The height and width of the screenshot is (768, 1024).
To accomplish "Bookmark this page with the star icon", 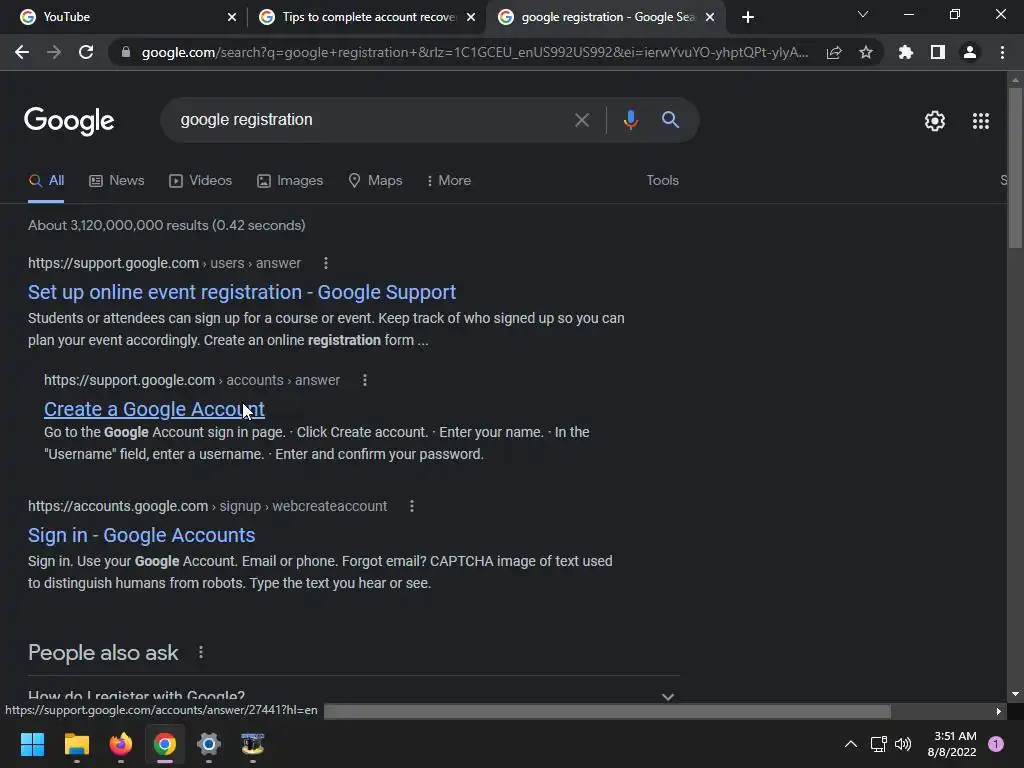I will [x=866, y=52].
